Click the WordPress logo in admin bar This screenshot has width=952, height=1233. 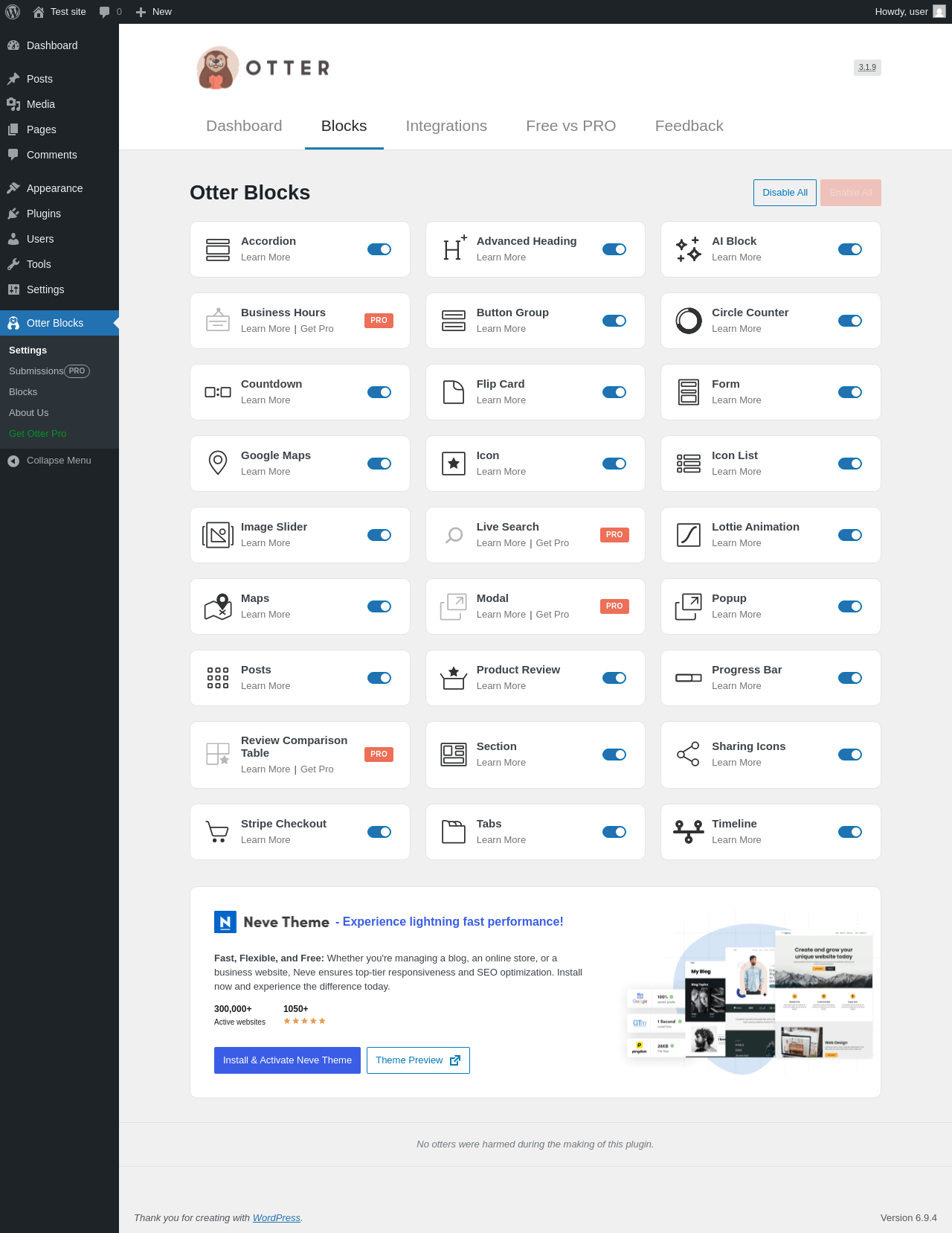point(13,12)
